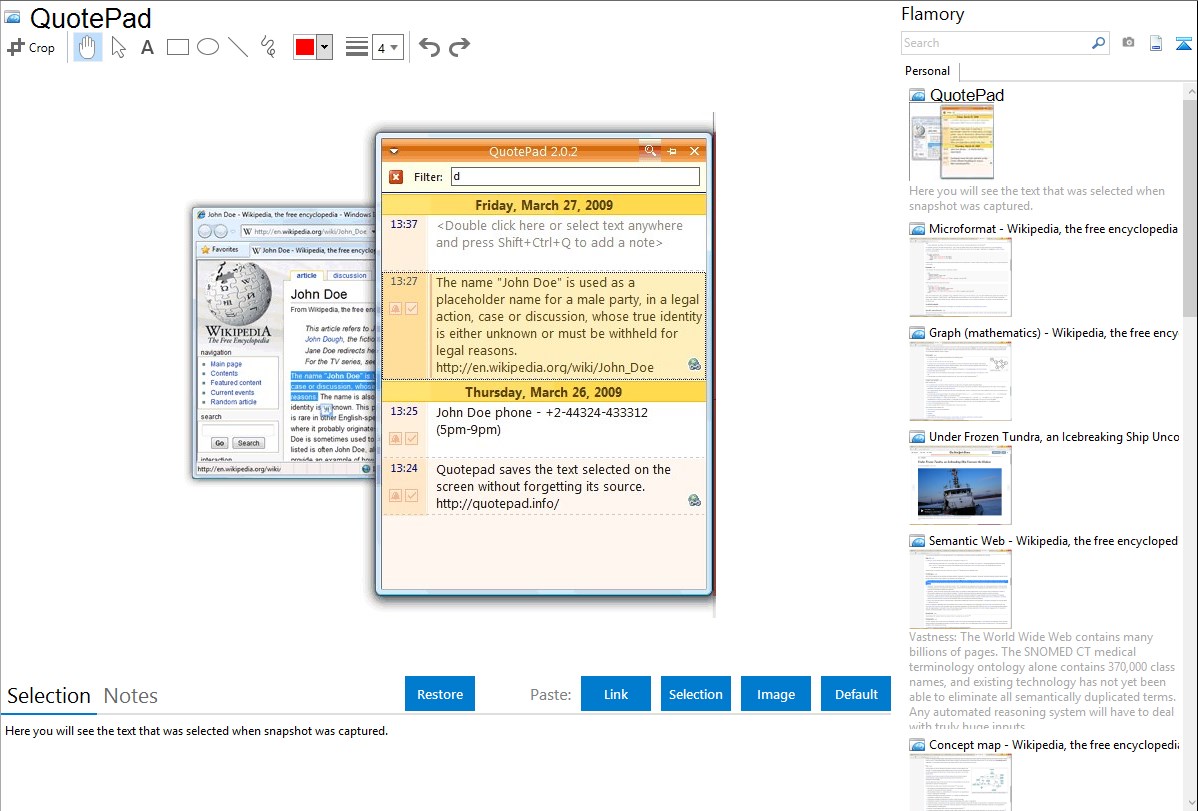Viewport: 1198px width, 811px height.
Task: Click the checkmark icon on the 13:24 note
Action: click(412, 495)
